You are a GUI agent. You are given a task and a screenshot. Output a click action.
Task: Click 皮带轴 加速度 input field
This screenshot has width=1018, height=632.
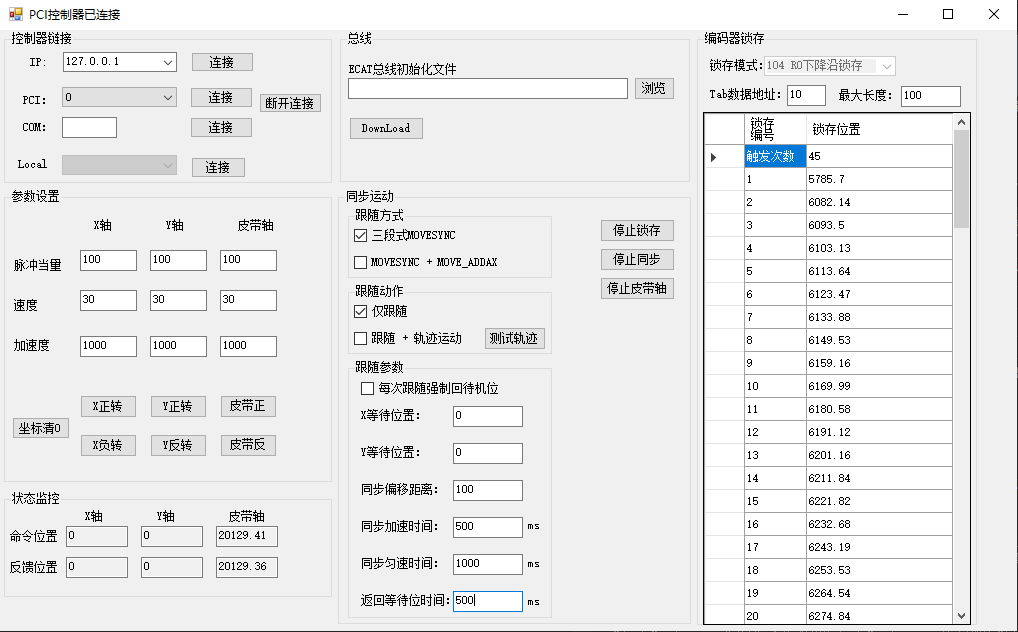pyautogui.click(x=248, y=346)
